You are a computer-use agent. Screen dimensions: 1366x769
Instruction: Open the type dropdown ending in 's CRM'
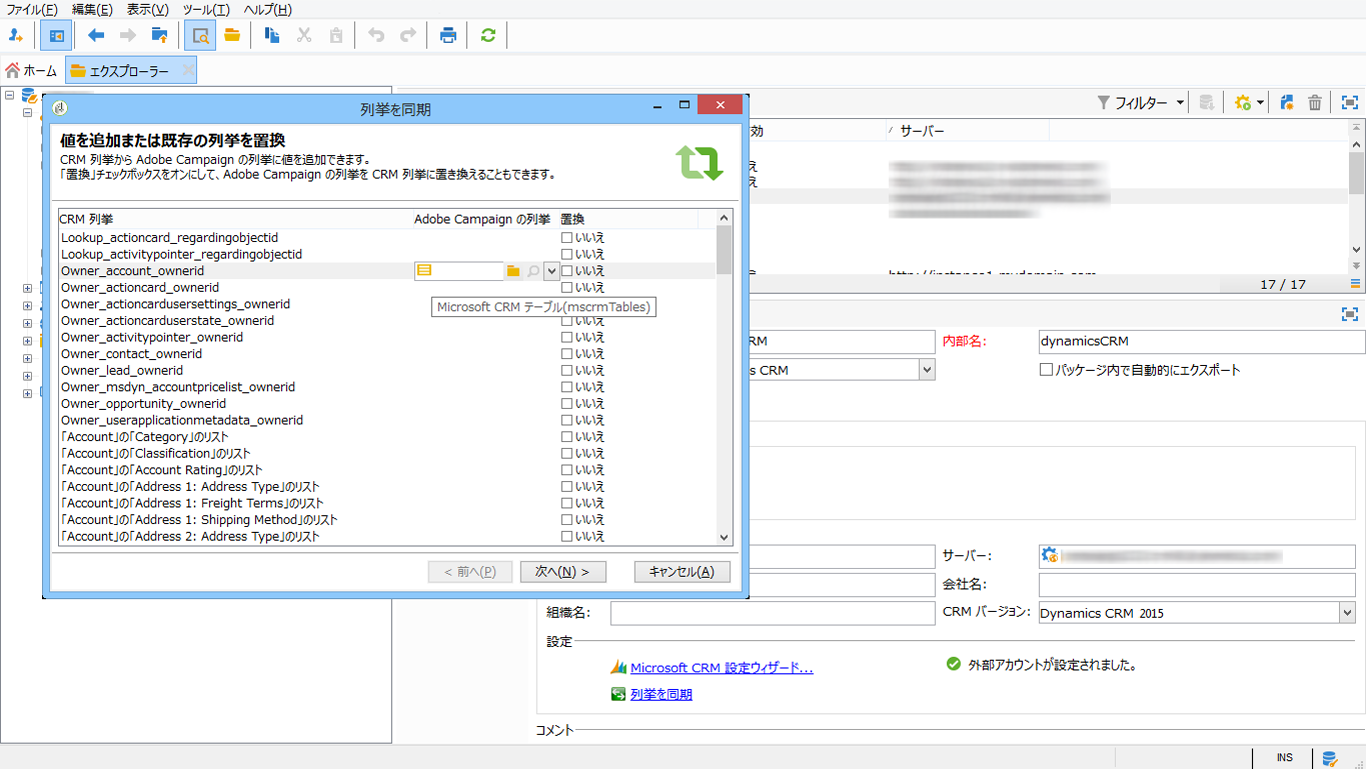pyautogui.click(x=927, y=370)
